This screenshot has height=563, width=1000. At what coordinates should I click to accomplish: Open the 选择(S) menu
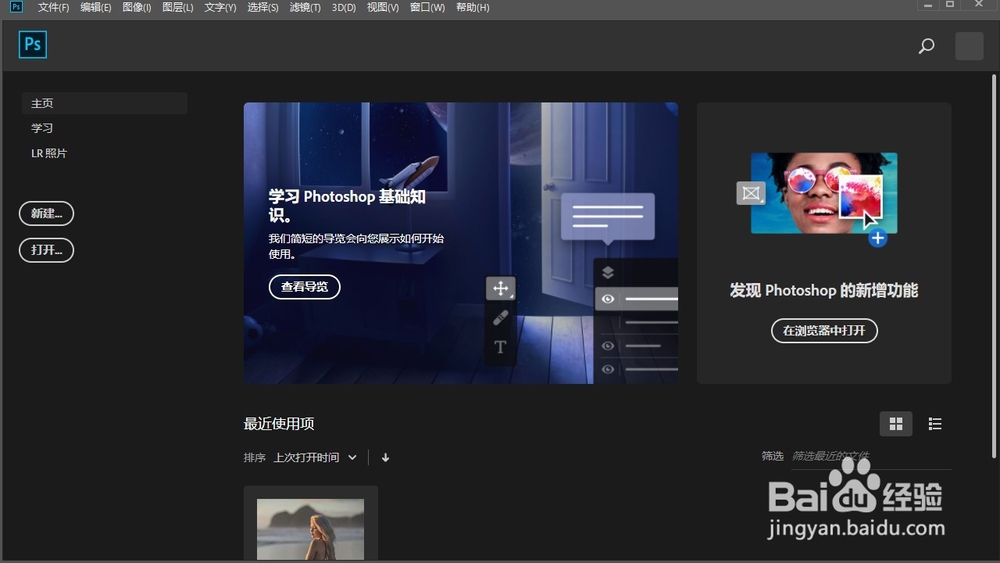pyautogui.click(x=263, y=8)
